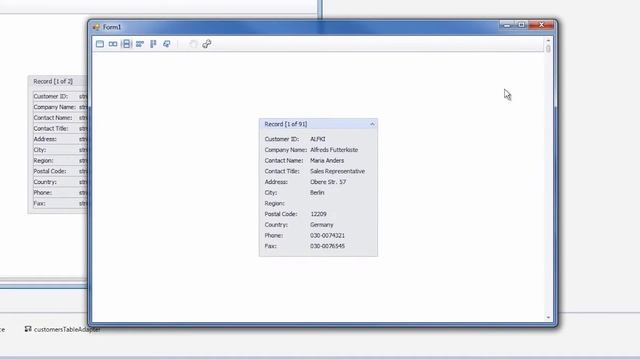The height and width of the screenshot is (360, 640).
Task: Click the Form1 window icon
Action: [x=96, y=27]
